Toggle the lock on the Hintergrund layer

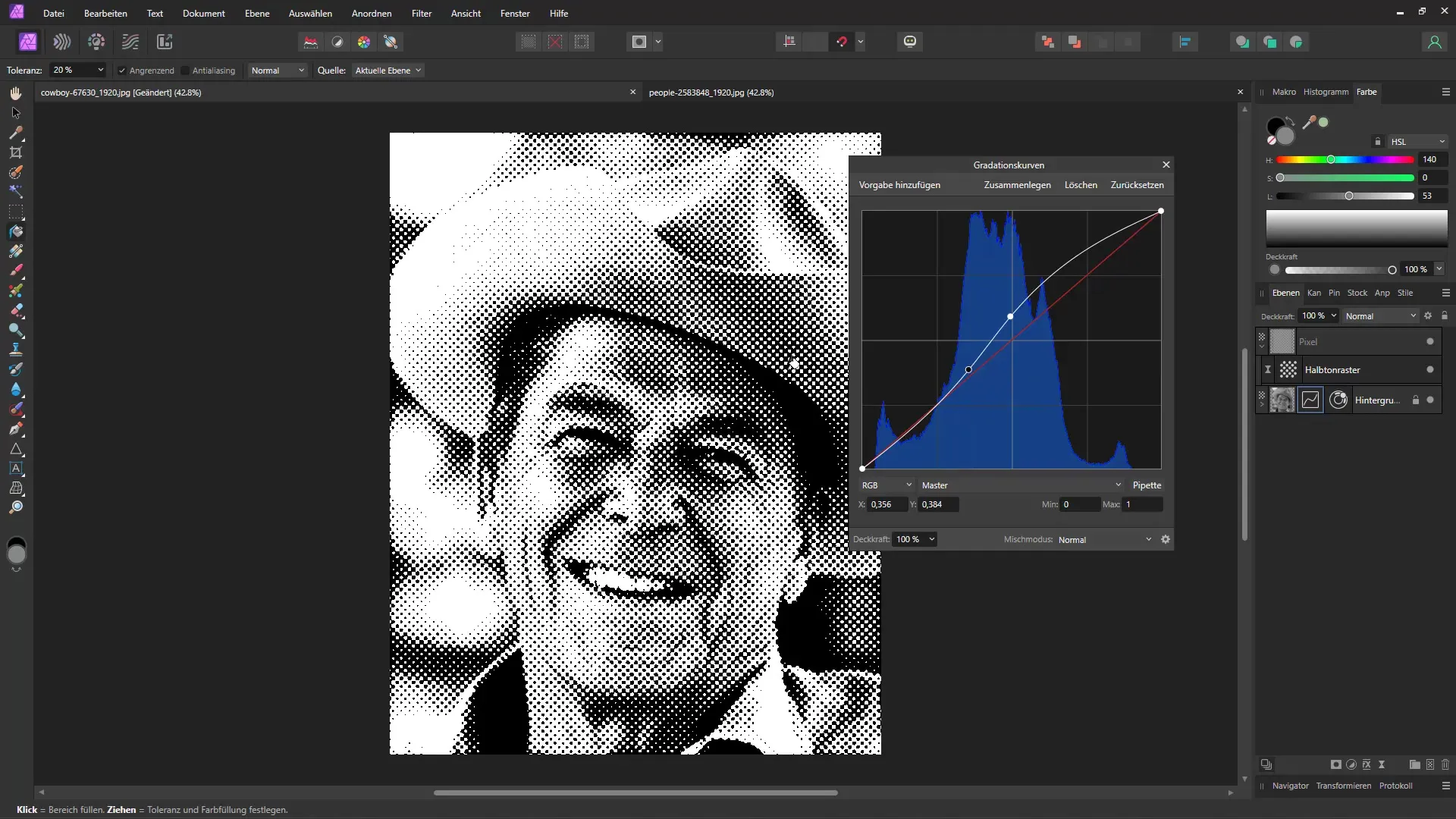[x=1415, y=400]
